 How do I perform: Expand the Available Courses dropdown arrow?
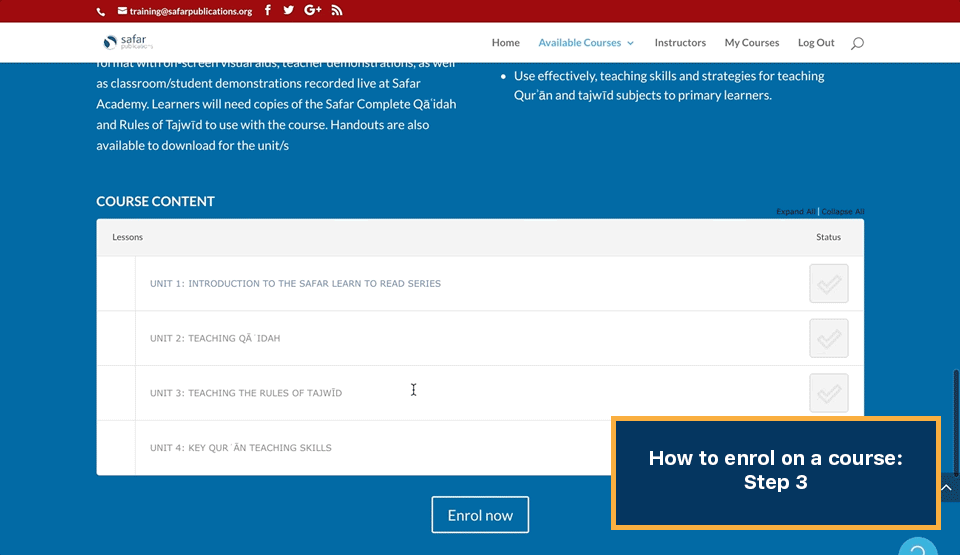[630, 43]
